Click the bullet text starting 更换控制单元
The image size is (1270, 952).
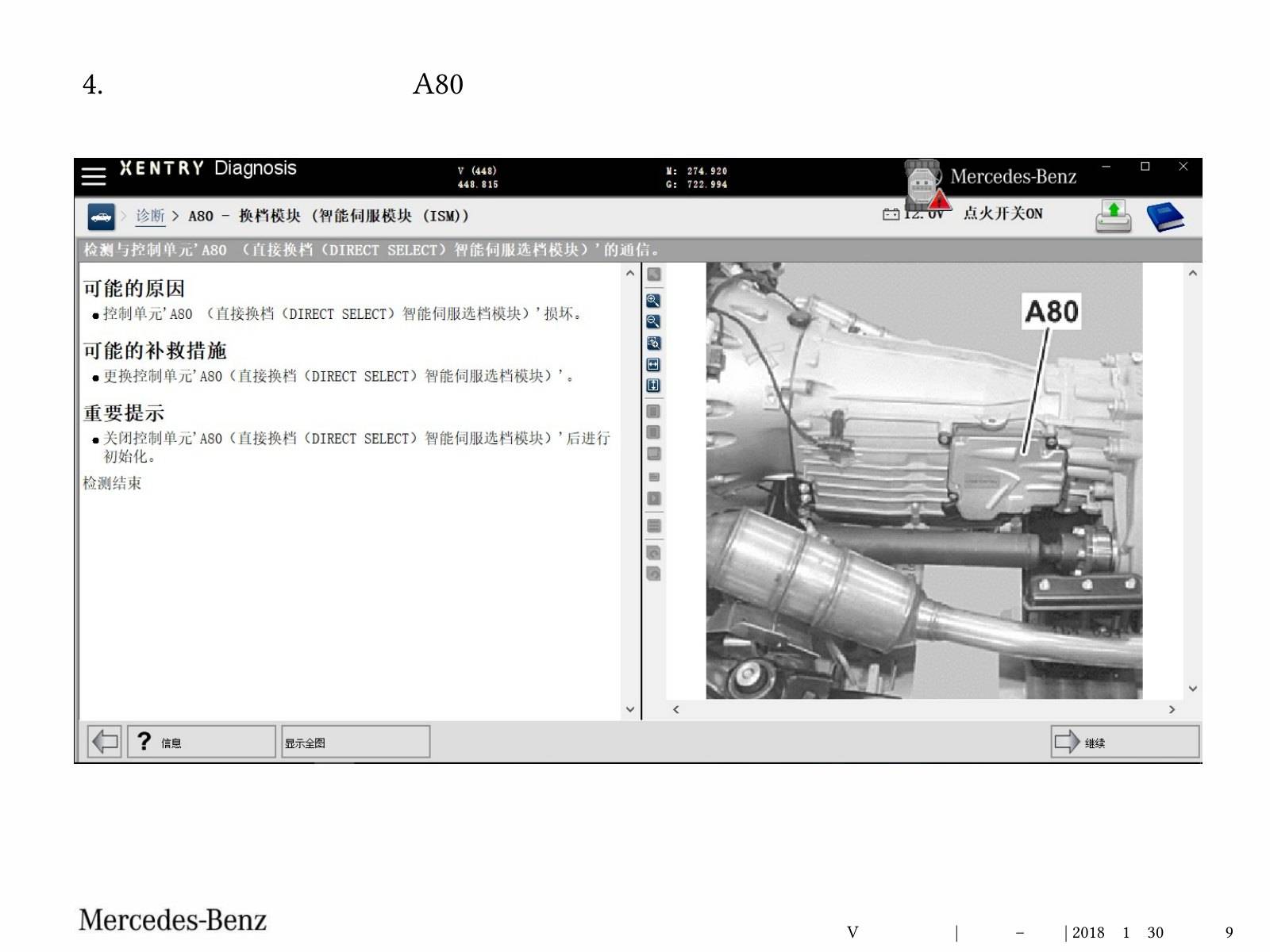338,376
